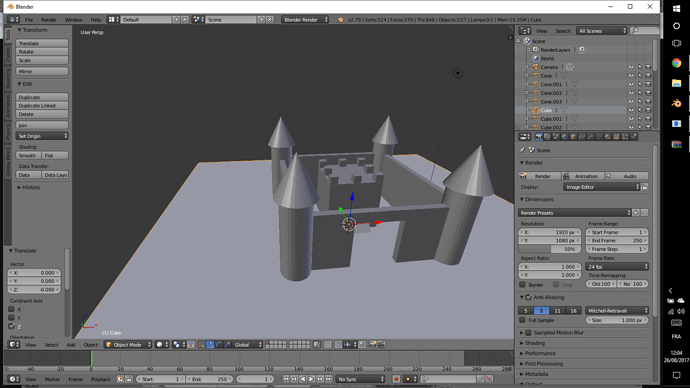Click the Duplicate Linked button
Screen dimensions: 690x388
(x=42, y=106)
